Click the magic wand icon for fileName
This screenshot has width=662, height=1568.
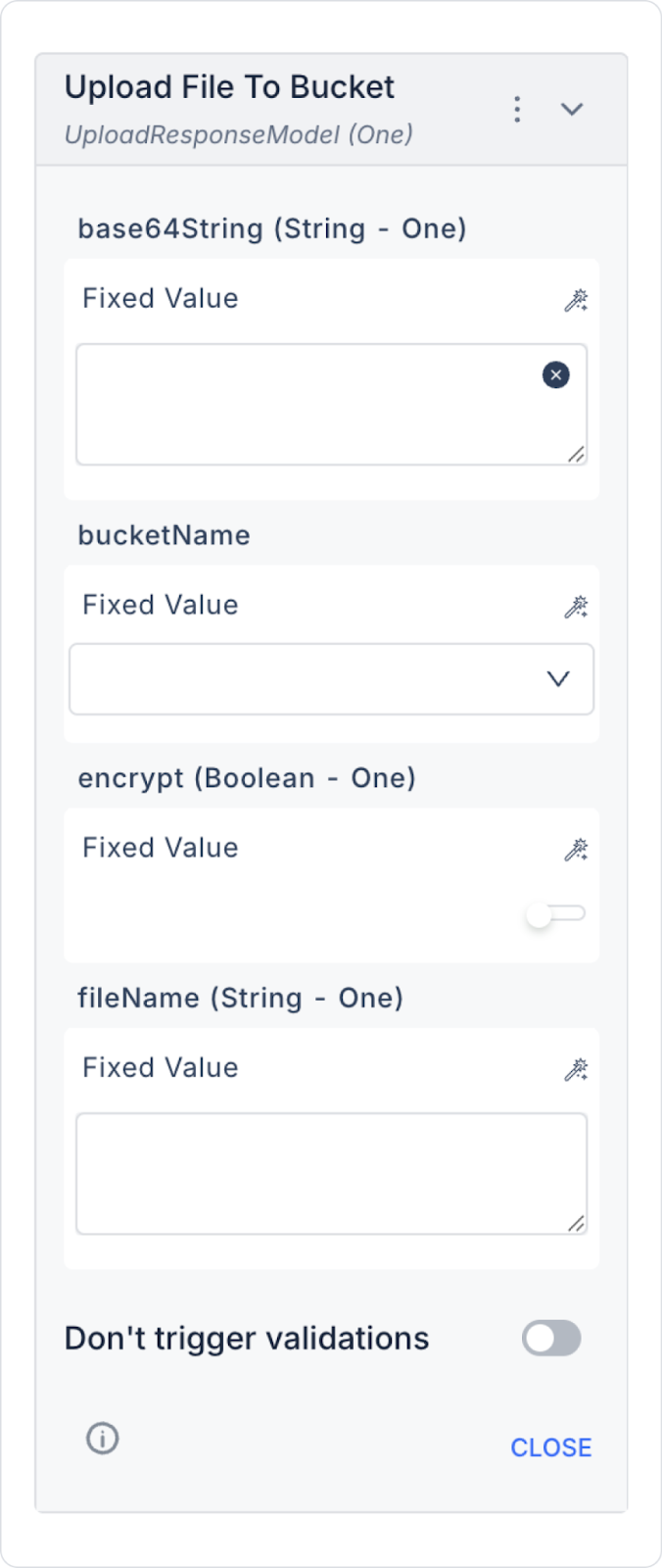(x=576, y=1069)
